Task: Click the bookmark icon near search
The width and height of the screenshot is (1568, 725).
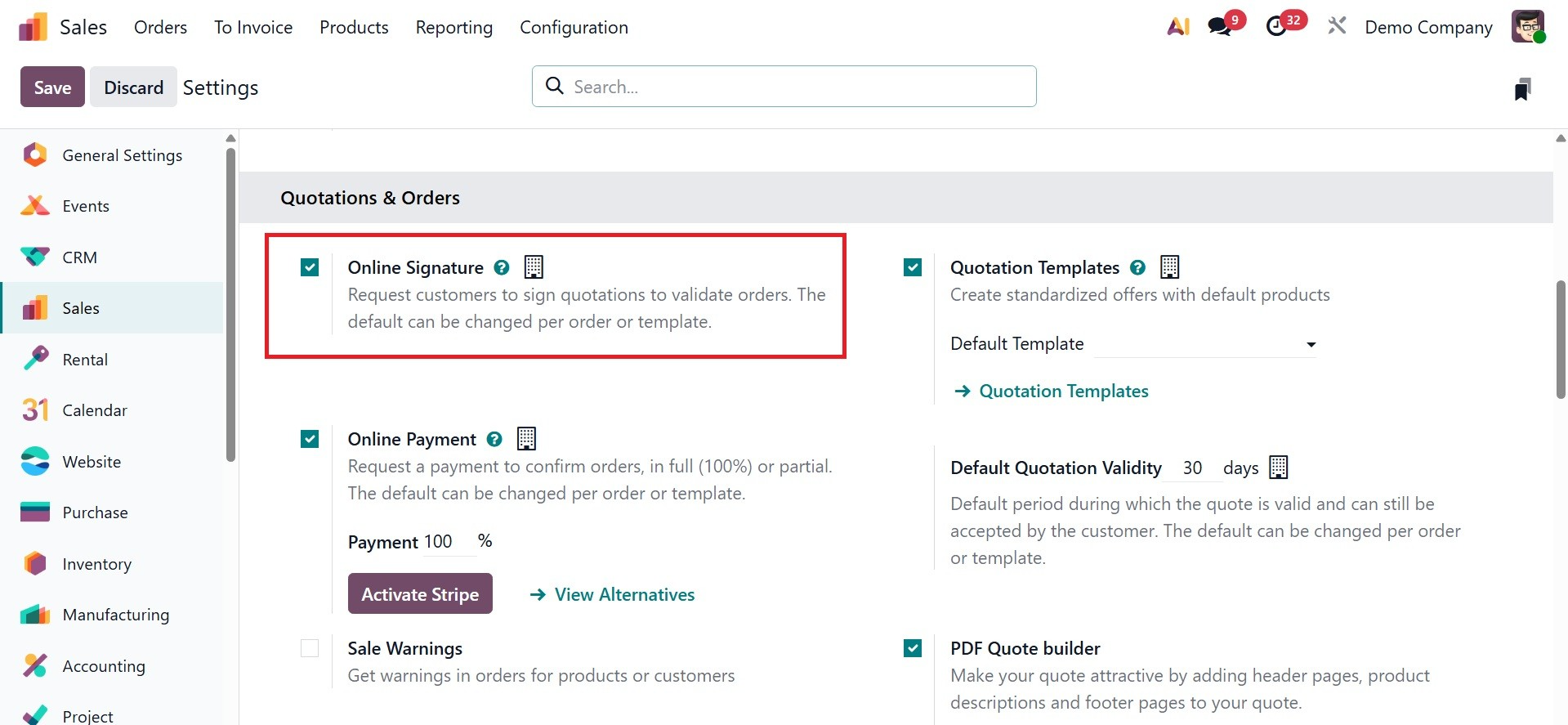Action: pos(1521,88)
